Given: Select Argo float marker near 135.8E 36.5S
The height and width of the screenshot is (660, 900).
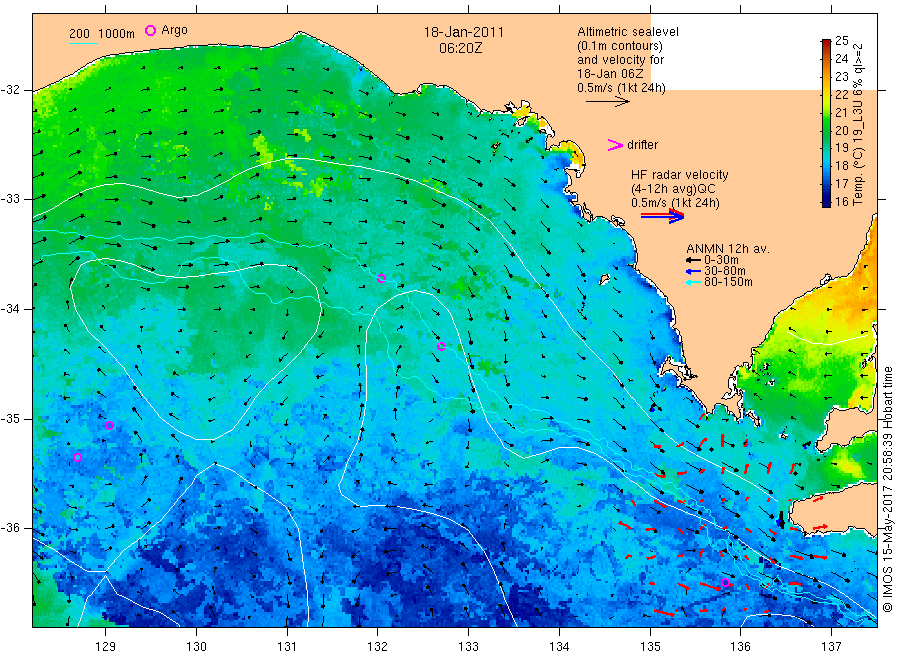Looking at the screenshot, I should (725, 583).
